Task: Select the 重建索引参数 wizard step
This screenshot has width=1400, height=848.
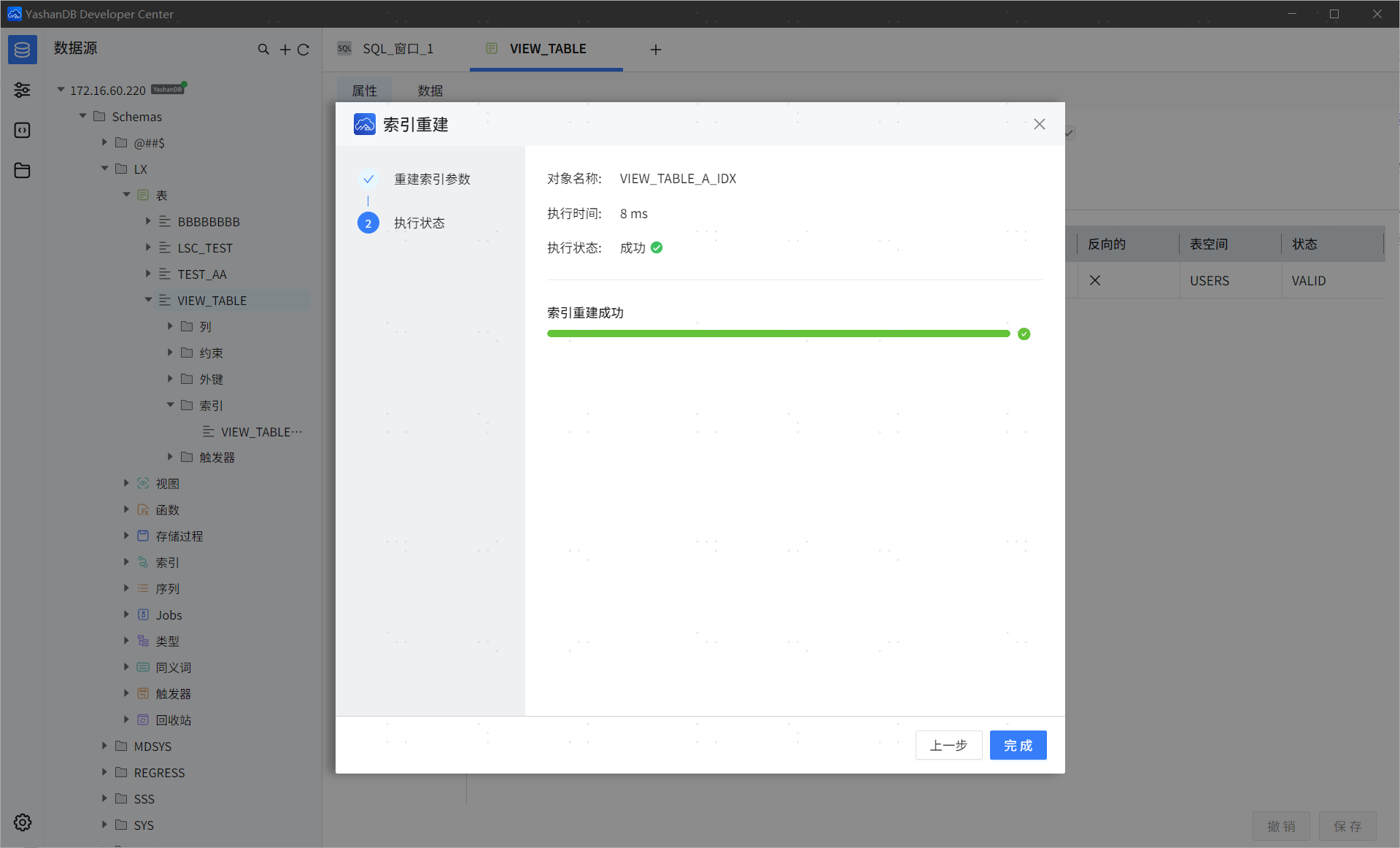Action: 432,179
